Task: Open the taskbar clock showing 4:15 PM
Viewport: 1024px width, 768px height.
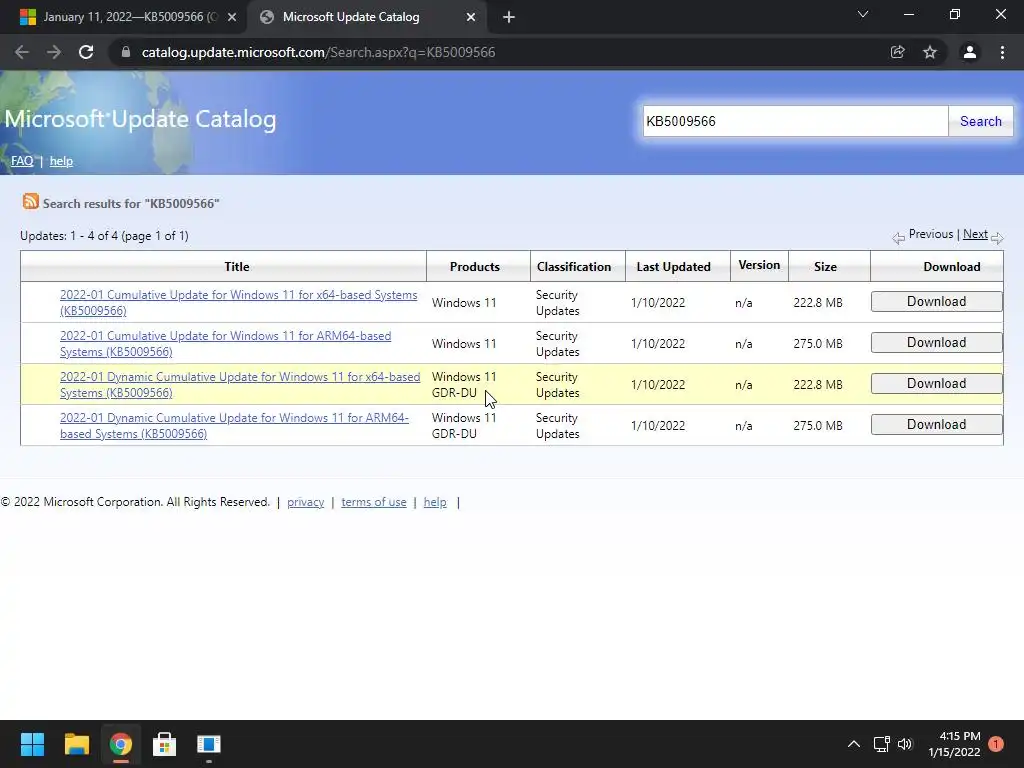Action: (955, 744)
